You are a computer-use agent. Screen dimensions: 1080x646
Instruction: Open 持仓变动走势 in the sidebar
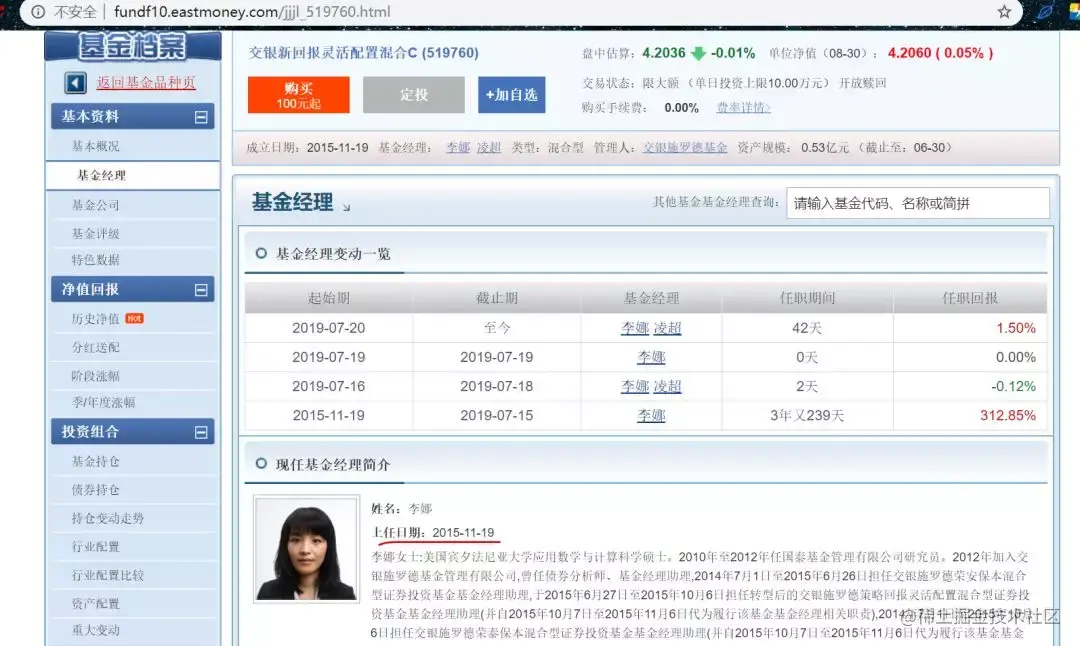pyautogui.click(x=108, y=518)
